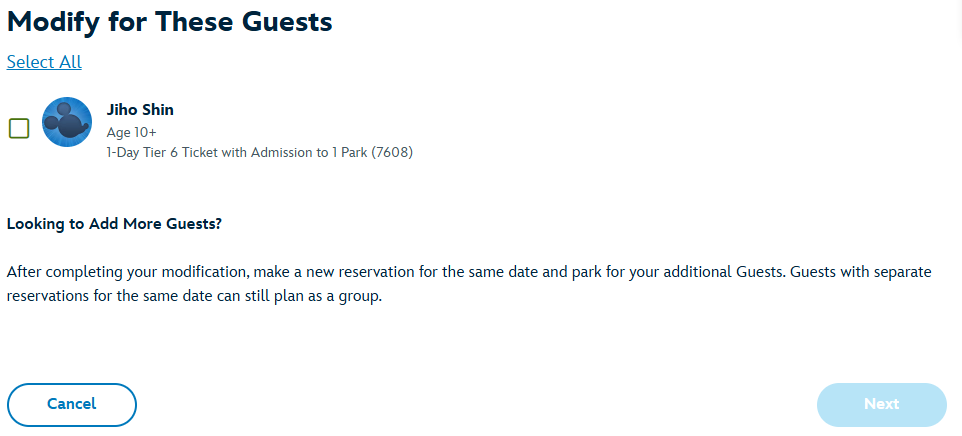Click the ticket number (7608)
The image size is (962, 436).
pyautogui.click(x=393, y=153)
